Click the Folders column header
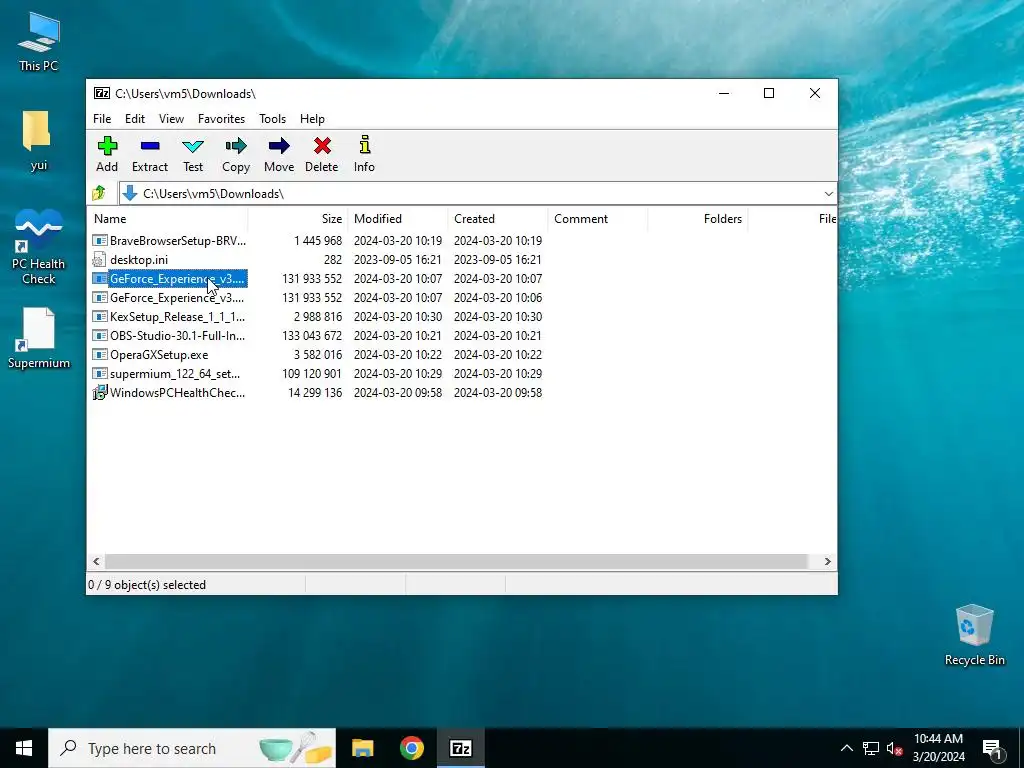Image resolution: width=1024 pixels, height=768 pixels. (697, 219)
